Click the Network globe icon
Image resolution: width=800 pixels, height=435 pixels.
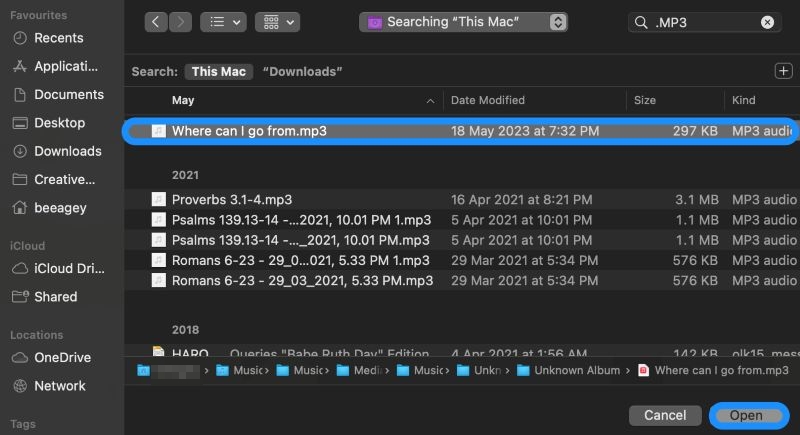(20, 386)
